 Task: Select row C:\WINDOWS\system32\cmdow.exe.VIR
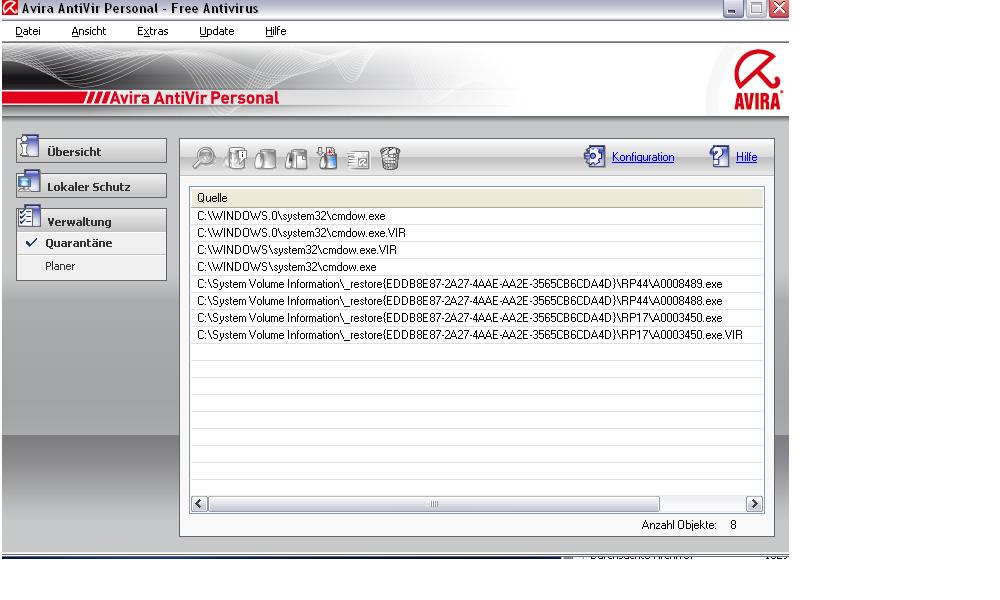(476, 250)
